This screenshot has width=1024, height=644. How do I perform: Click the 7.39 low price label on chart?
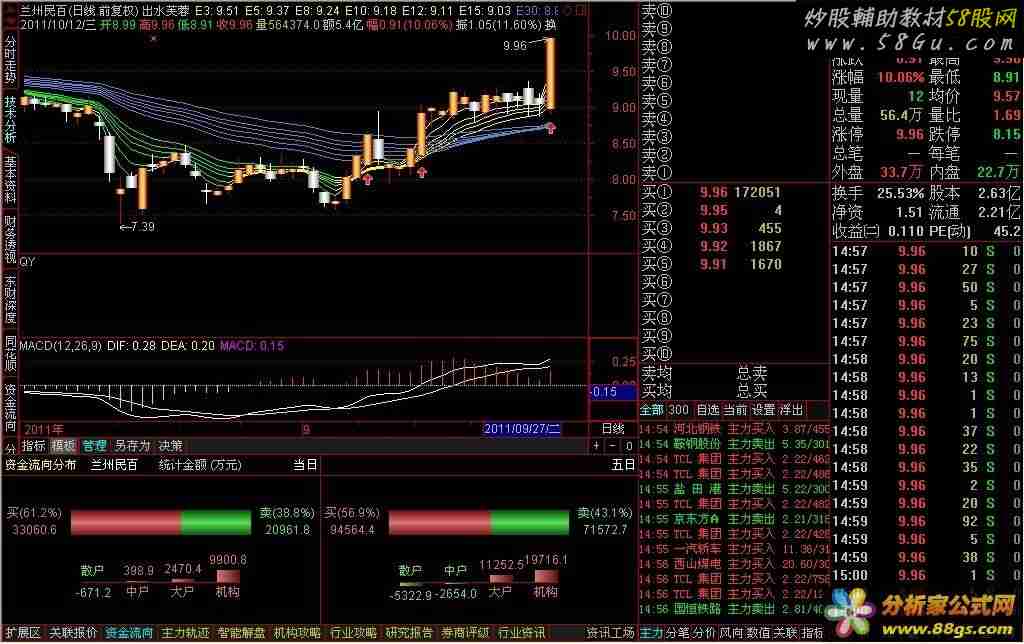[137, 227]
